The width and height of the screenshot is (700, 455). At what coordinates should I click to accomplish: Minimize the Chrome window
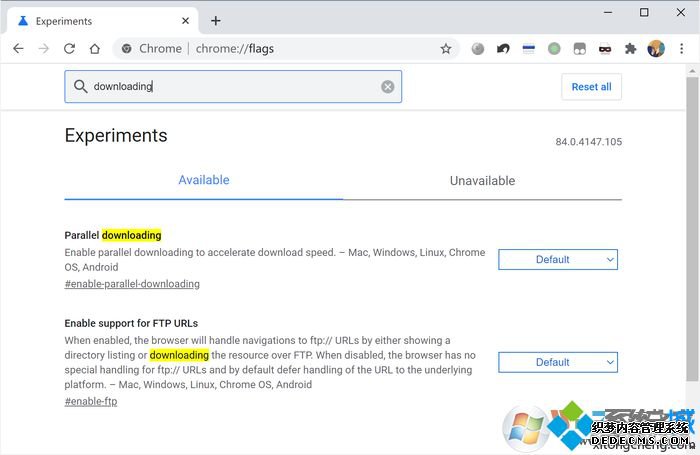(608, 13)
